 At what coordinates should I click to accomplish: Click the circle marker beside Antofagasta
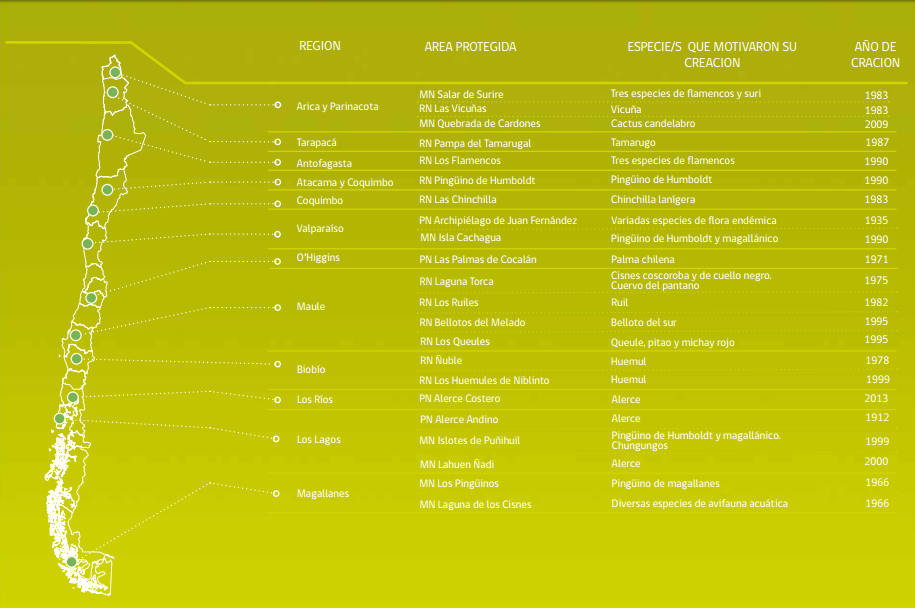pos(278,162)
